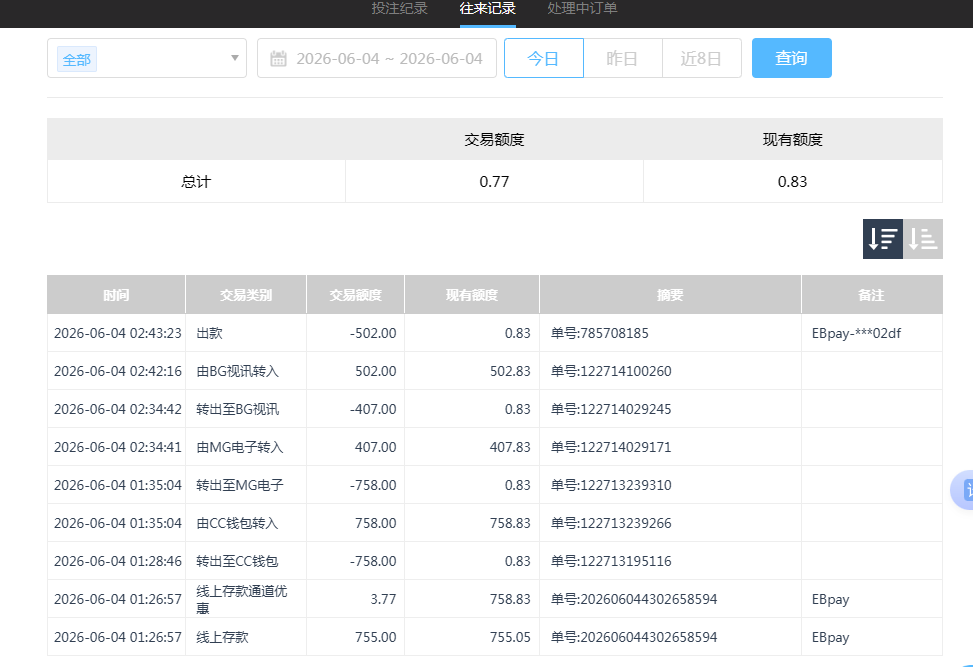The width and height of the screenshot is (973, 667).
Task: Open calendar icon in date range field
Action: click(279, 58)
